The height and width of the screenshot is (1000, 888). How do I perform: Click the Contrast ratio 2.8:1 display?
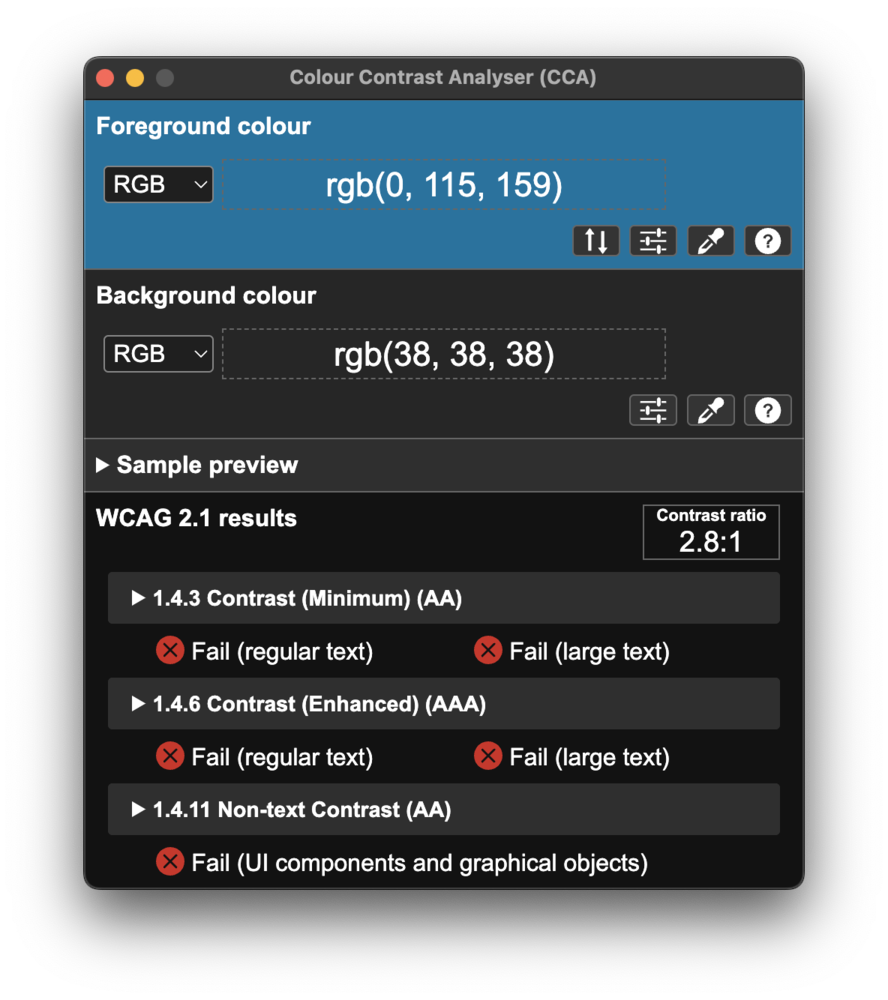coord(710,532)
